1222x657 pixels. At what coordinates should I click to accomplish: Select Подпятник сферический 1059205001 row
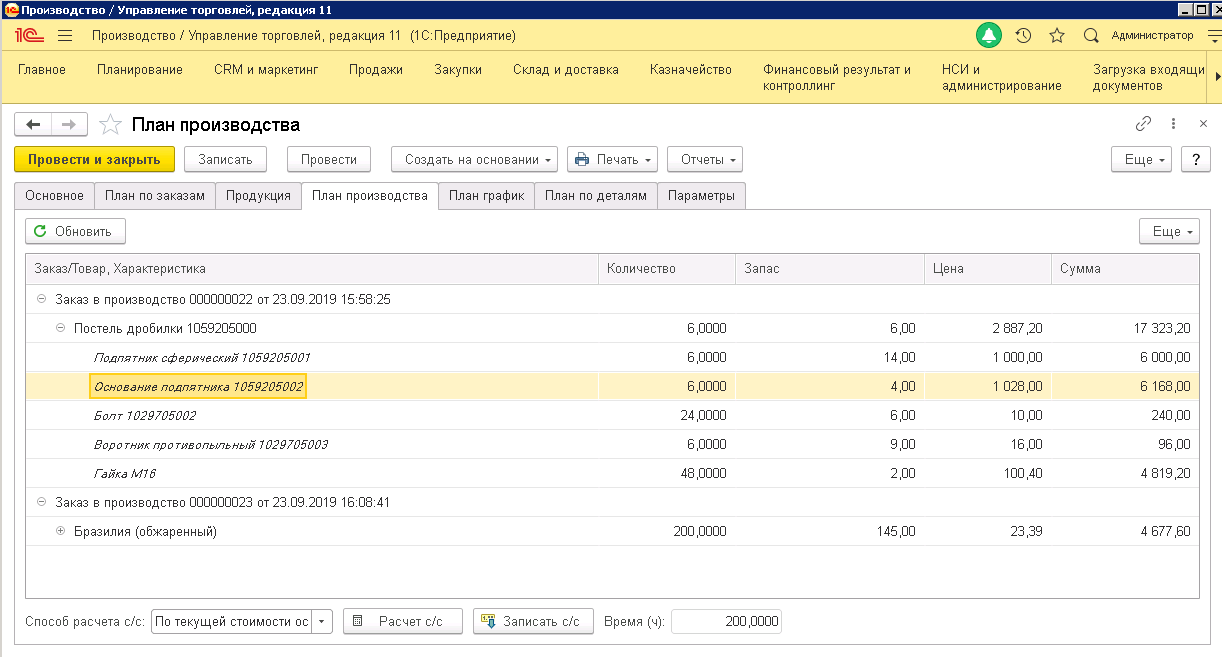[x=612, y=357]
